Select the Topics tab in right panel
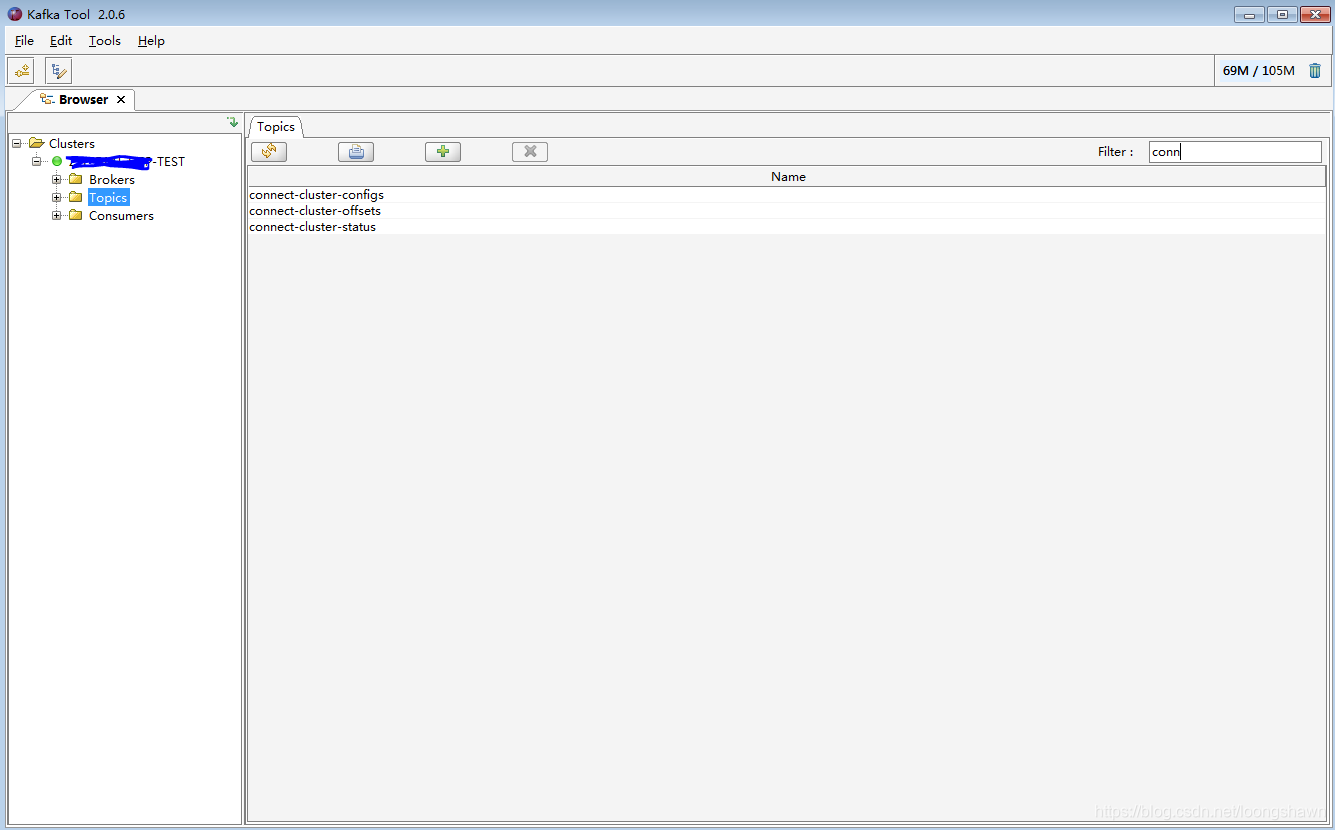Image resolution: width=1335 pixels, height=830 pixels. point(276,127)
